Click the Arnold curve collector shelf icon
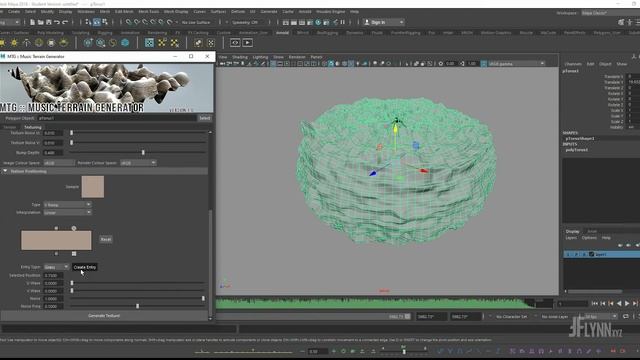Image resolution: width=640 pixels, height=360 pixels. tap(88, 42)
